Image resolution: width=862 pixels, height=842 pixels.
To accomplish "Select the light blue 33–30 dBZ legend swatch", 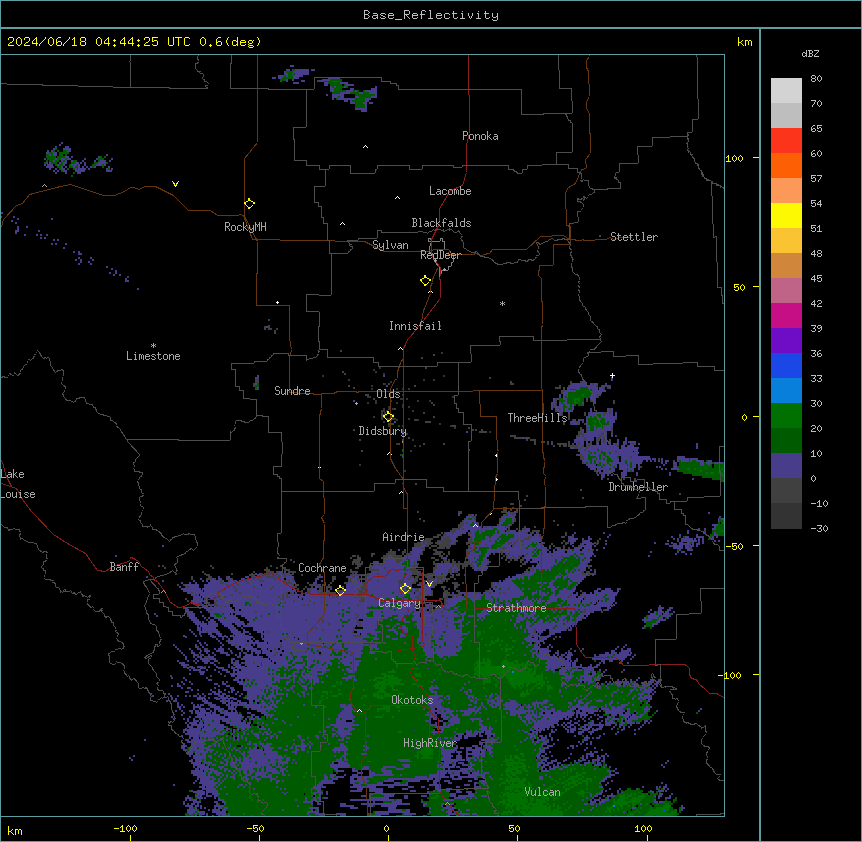I will tap(786, 391).
